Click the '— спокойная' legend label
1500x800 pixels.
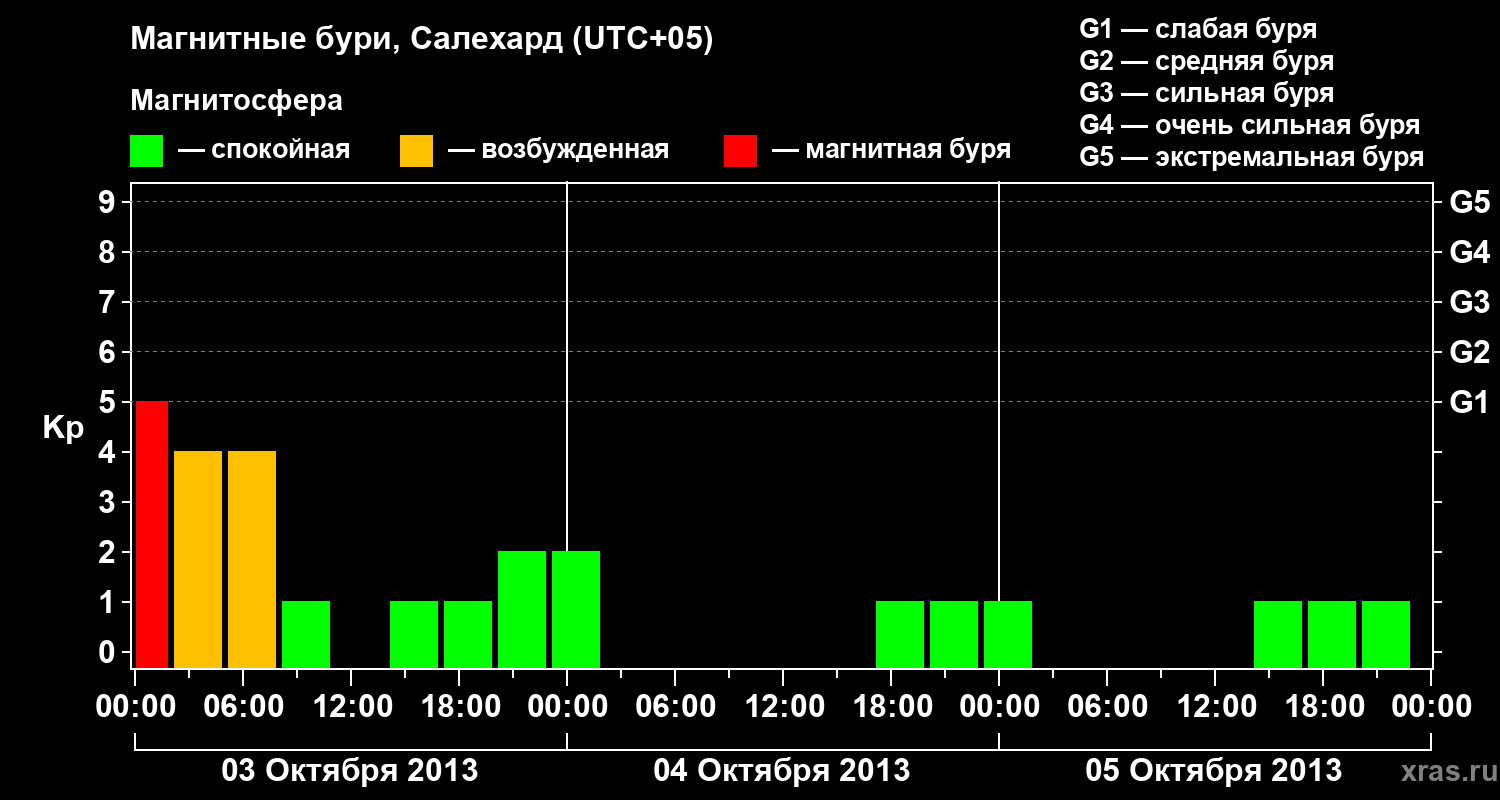pos(264,150)
